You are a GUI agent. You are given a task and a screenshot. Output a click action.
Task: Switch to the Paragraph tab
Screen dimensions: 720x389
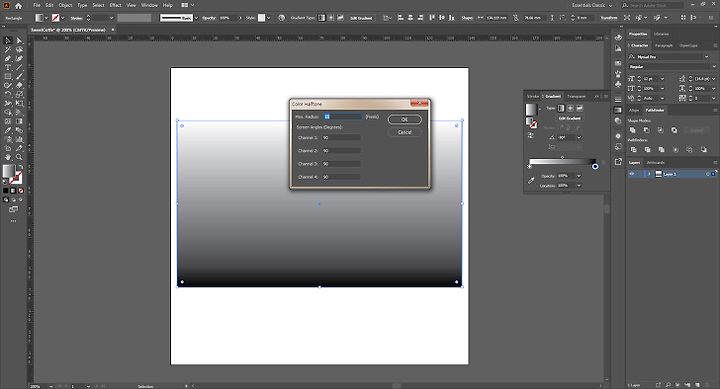click(664, 45)
